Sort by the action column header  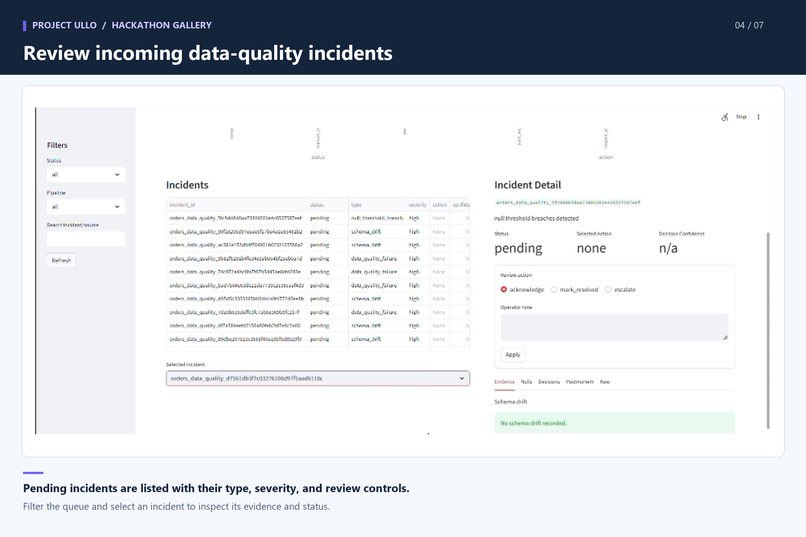[x=439, y=205]
